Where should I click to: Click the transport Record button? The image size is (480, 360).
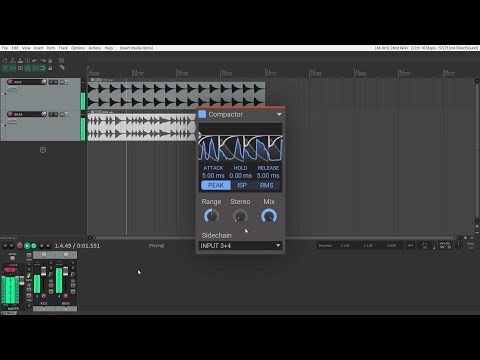pyautogui.click(x=20, y=246)
